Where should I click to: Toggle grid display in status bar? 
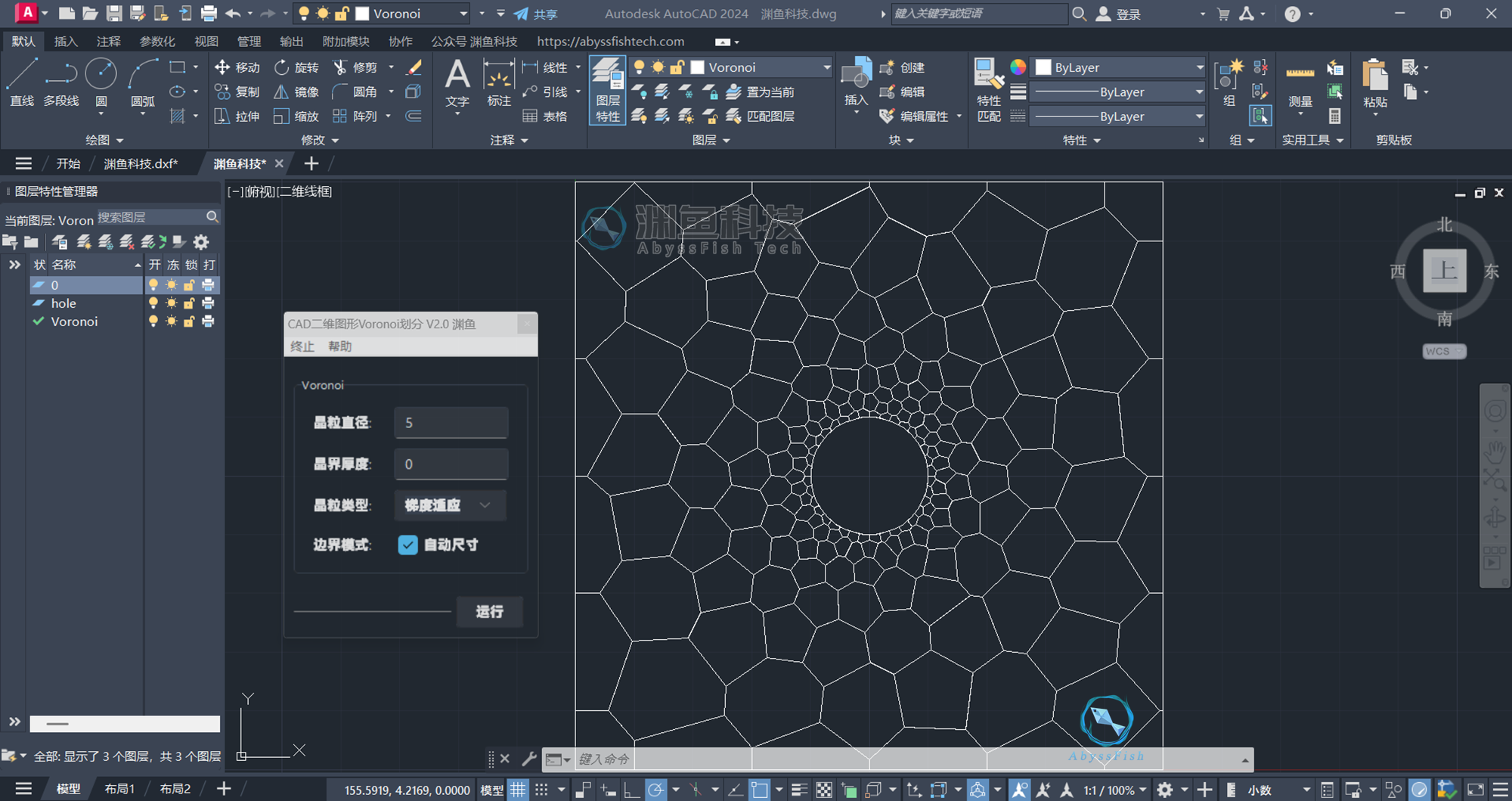(x=518, y=790)
